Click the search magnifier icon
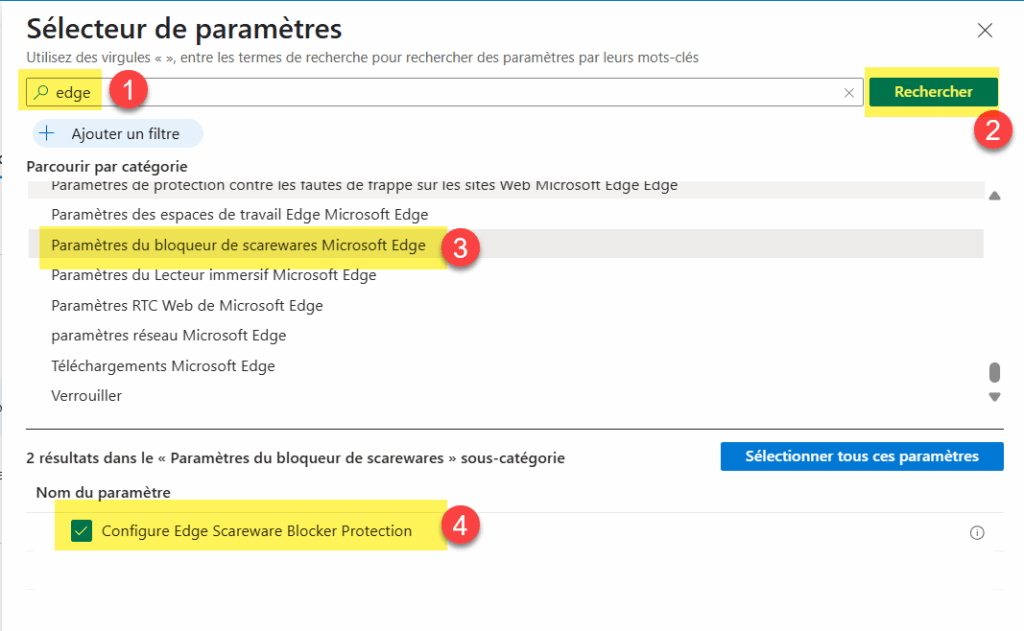 click(41, 93)
